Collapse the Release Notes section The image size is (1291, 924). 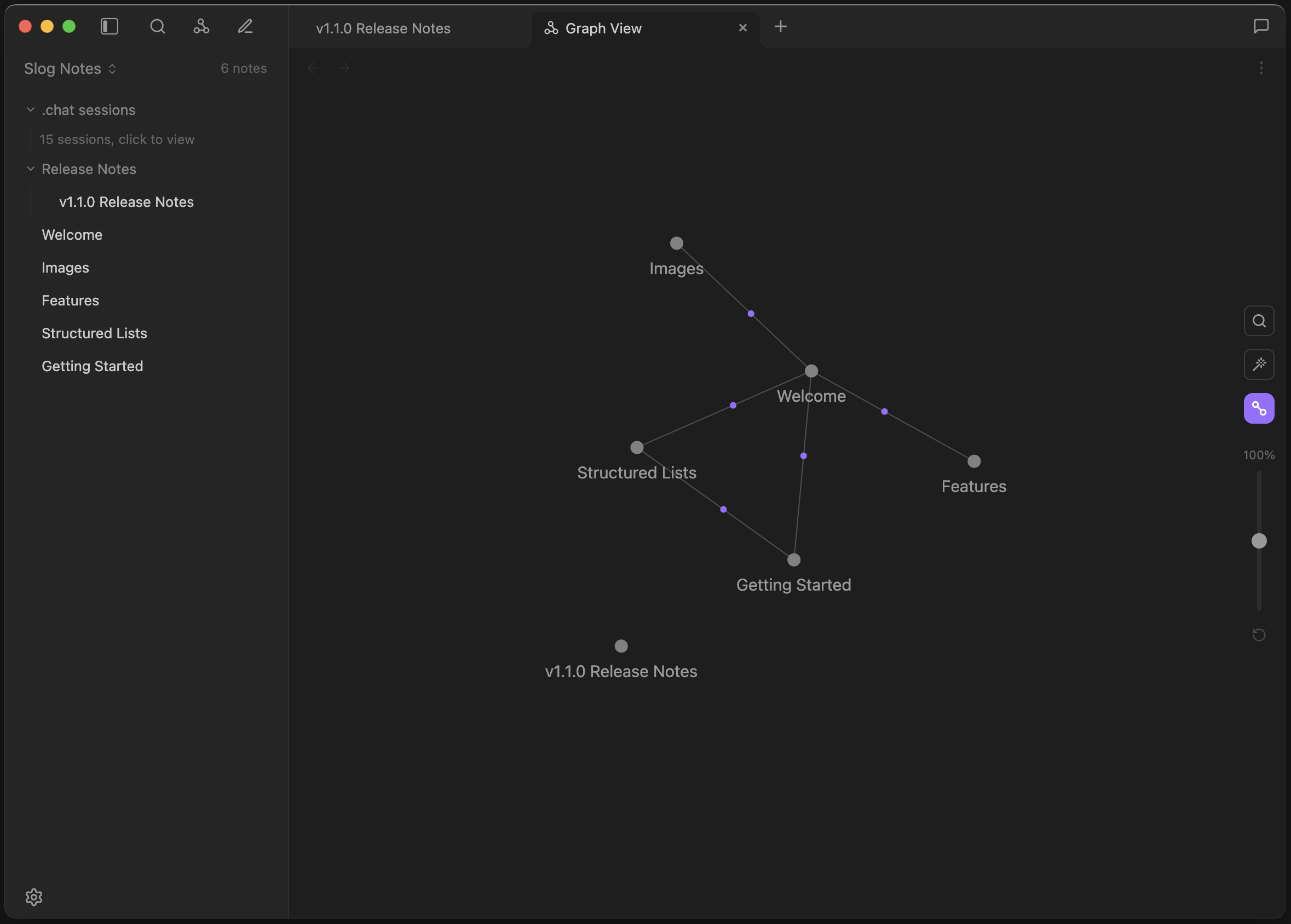[x=30, y=169]
